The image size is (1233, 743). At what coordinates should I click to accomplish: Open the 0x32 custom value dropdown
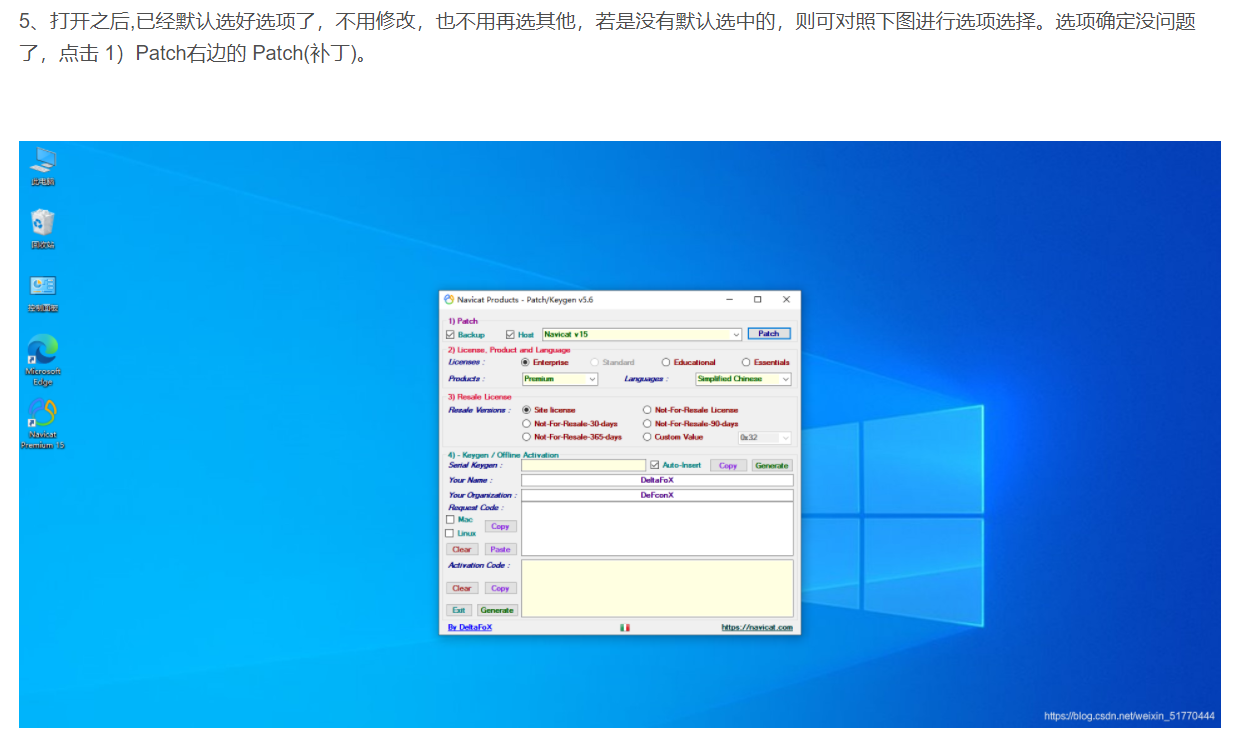tap(764, 437)
